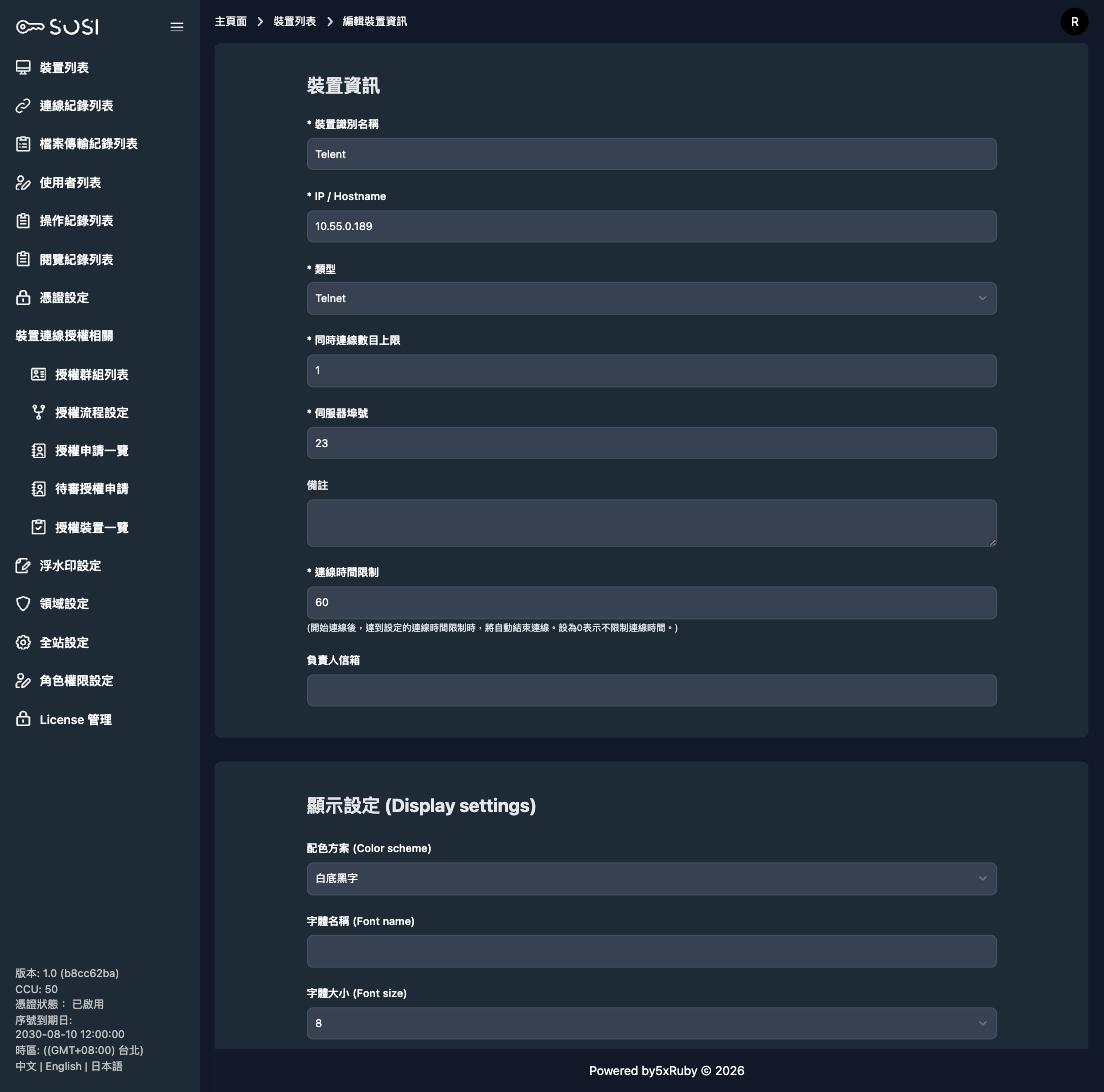Focus the 負責人信箱 field
This screenshot has width=1104, height=1092.
point(651,691)
